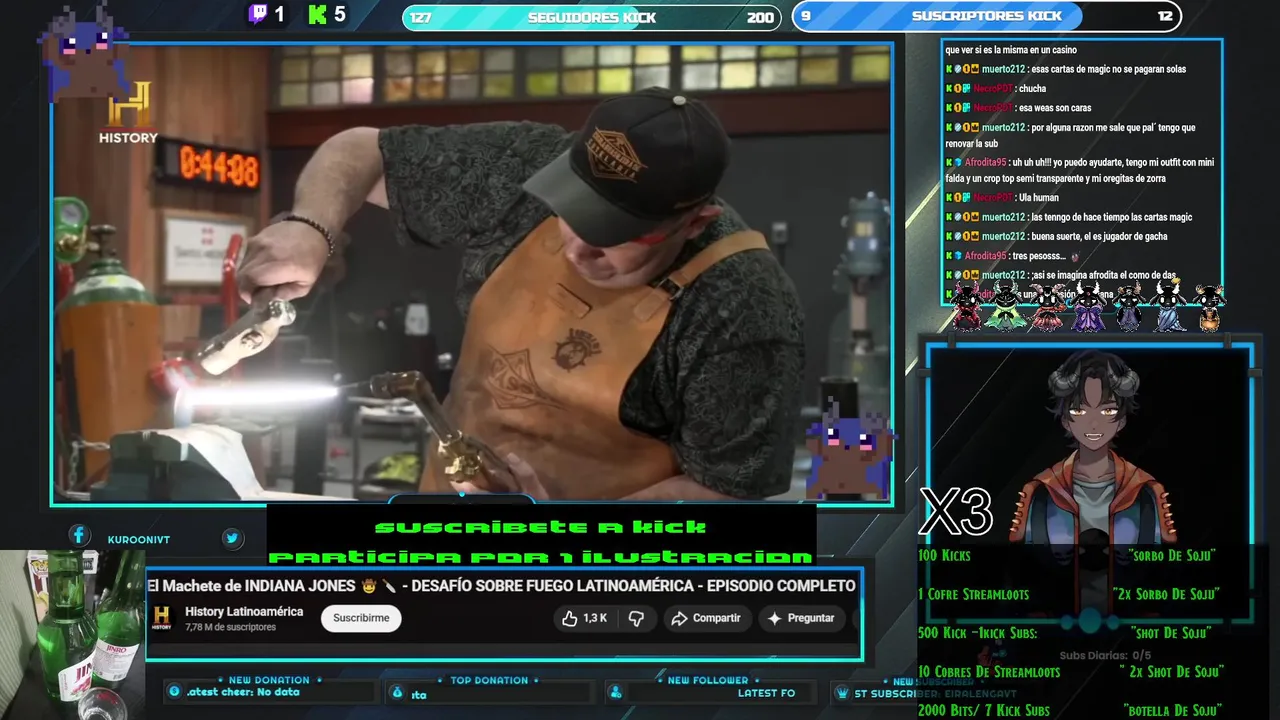Click the purple Twitch icon in top bar
This screenshot has width=1280, height=720.
tap(258, 14)
